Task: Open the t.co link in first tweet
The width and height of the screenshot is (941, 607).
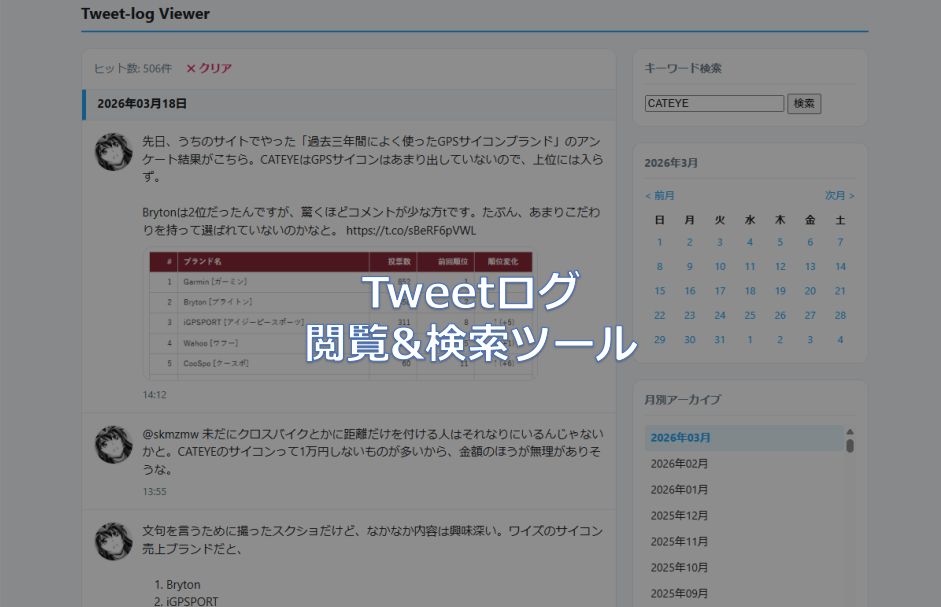Action: point(411,230)
